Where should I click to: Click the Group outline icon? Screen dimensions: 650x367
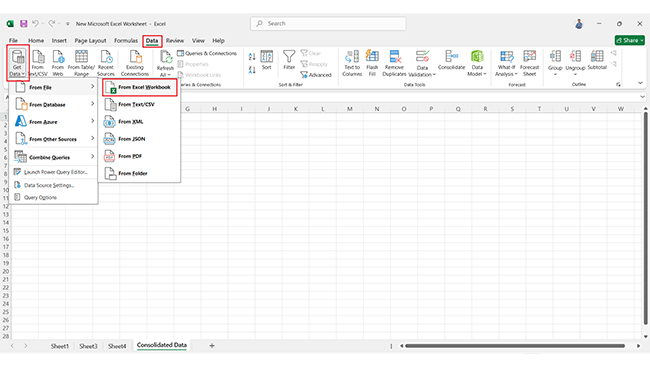pyautogui.click(x=555, y=62)
